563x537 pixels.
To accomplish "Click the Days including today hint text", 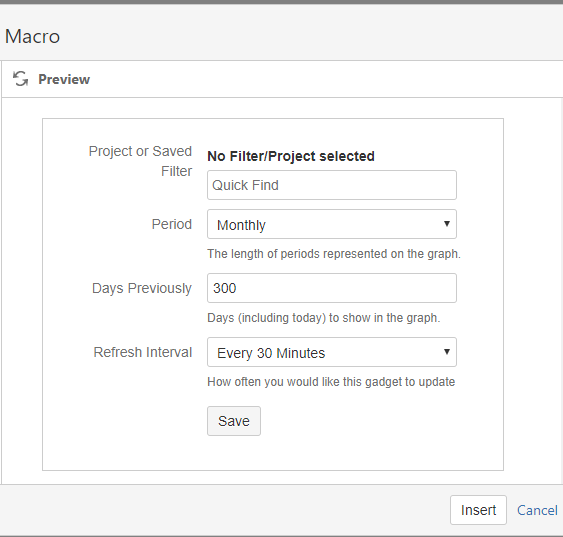I will tap(324, 318).
